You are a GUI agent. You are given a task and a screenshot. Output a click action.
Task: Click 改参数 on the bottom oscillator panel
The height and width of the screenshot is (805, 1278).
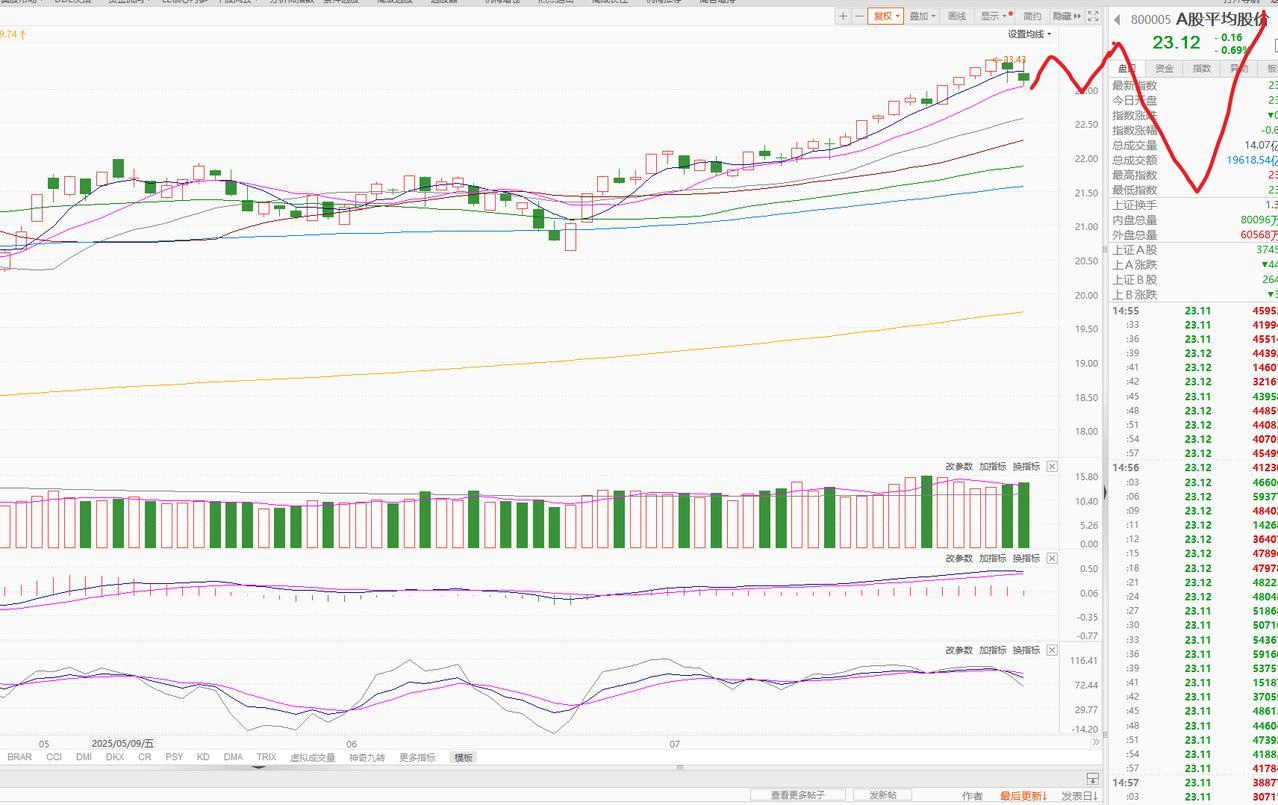pyautogui.click(x=959, y=650)
